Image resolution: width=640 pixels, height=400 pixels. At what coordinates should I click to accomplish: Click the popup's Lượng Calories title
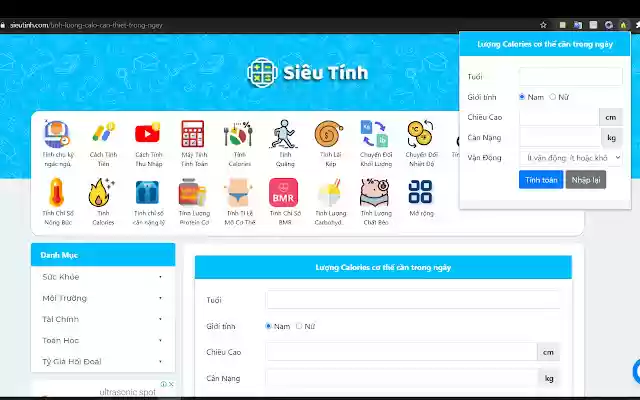coord(545,44)
